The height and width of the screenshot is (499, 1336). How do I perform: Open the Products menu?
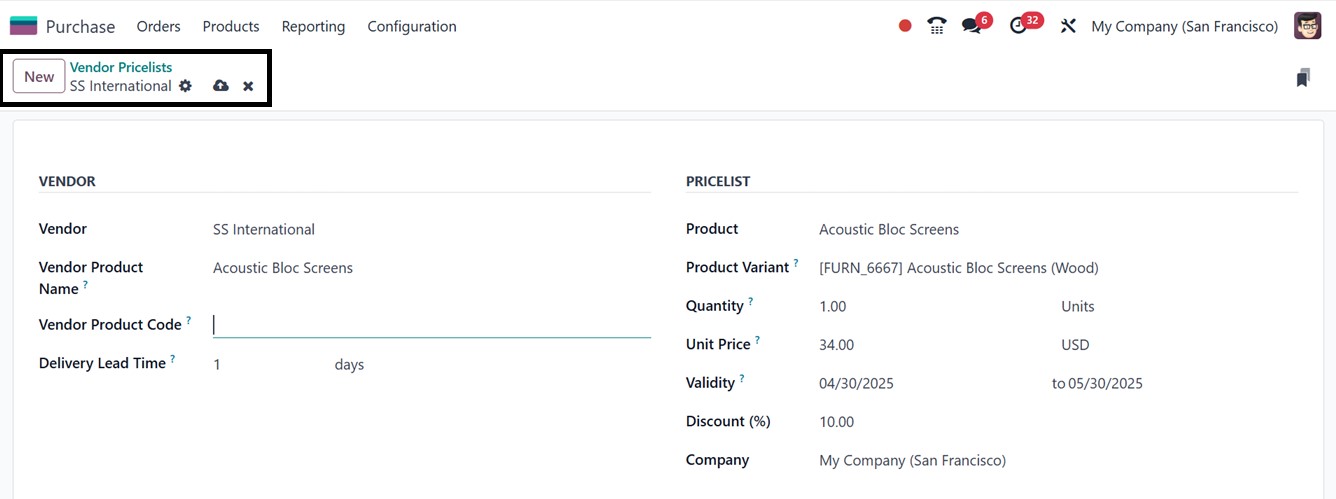pos(231,26)
